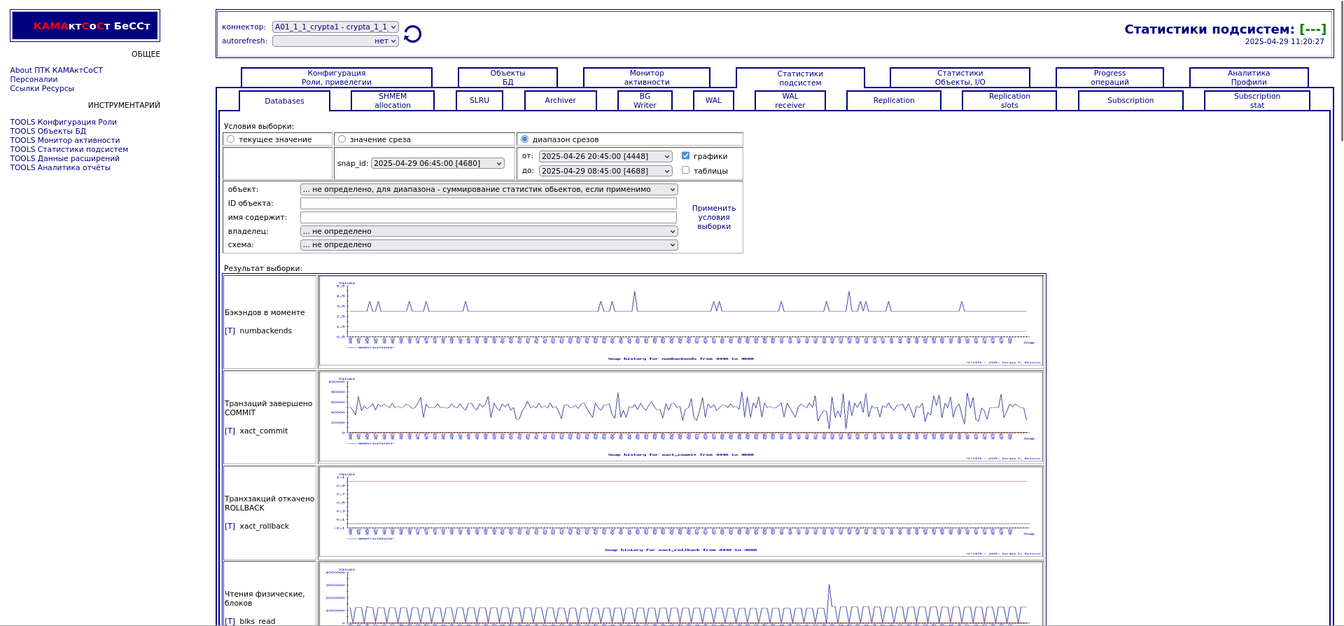Viewport: 1344px width, 626px height.
Task: Click the КАМАктСоСт БеССт logo banner
Action: coord(85,26)
